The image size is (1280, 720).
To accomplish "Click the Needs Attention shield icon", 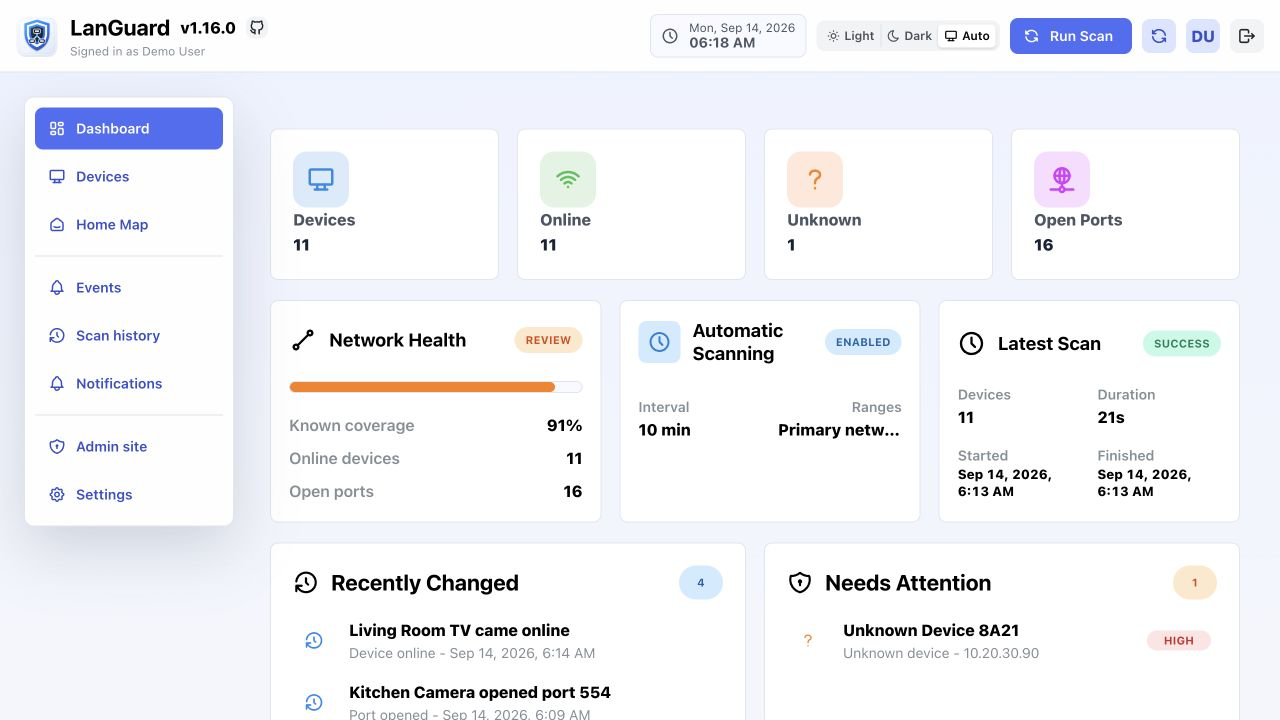I will point(800,583).
